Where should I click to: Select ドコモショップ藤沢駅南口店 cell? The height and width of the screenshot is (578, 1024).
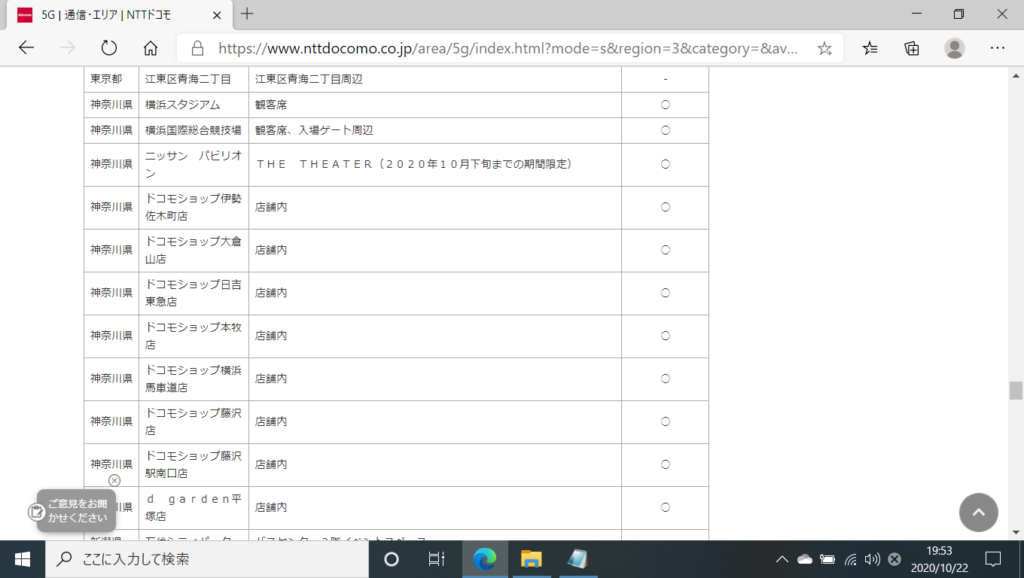click(193, 464)
